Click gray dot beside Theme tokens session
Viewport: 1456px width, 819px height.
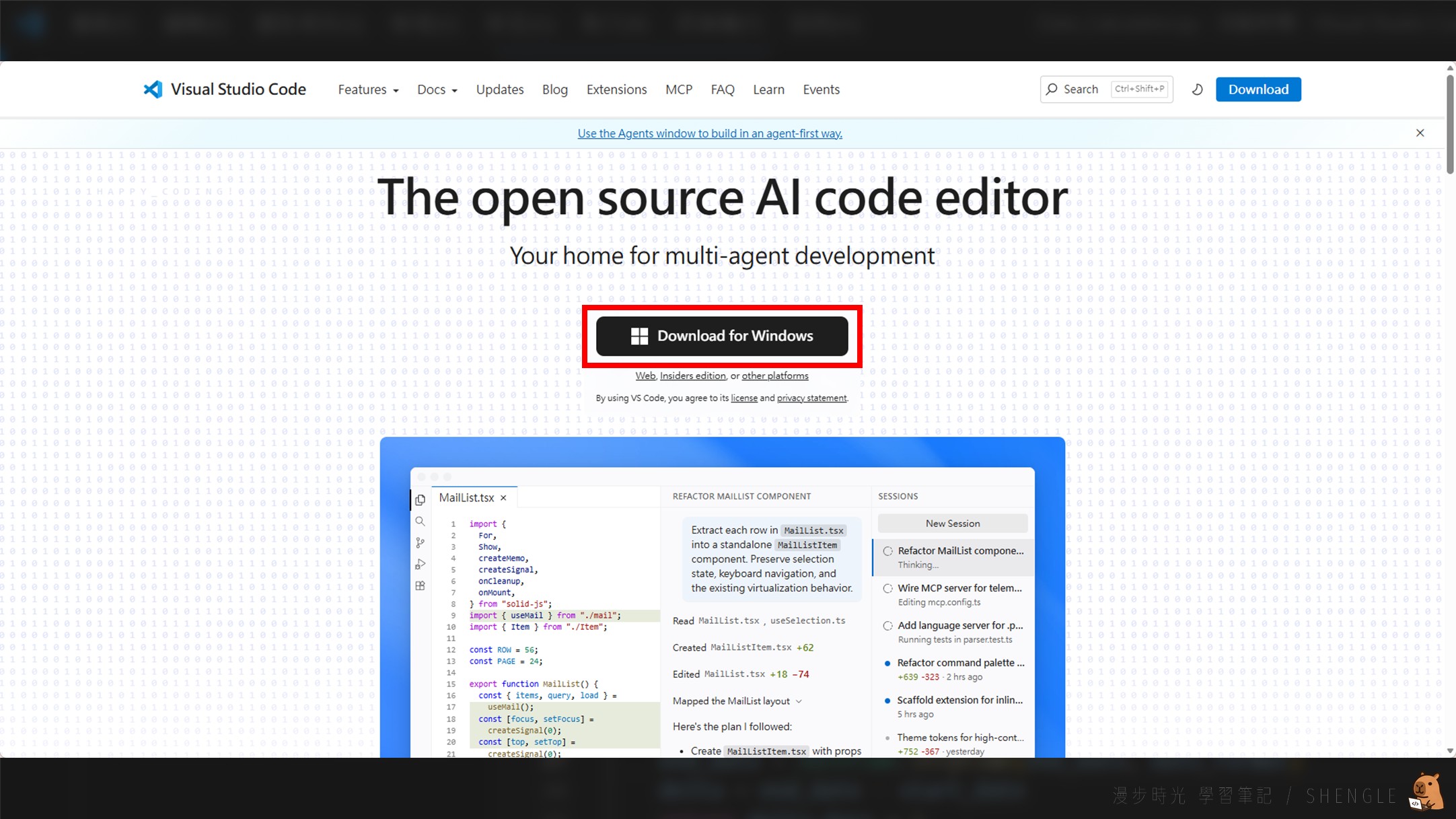pyautogui.click(x=887, y=738)
